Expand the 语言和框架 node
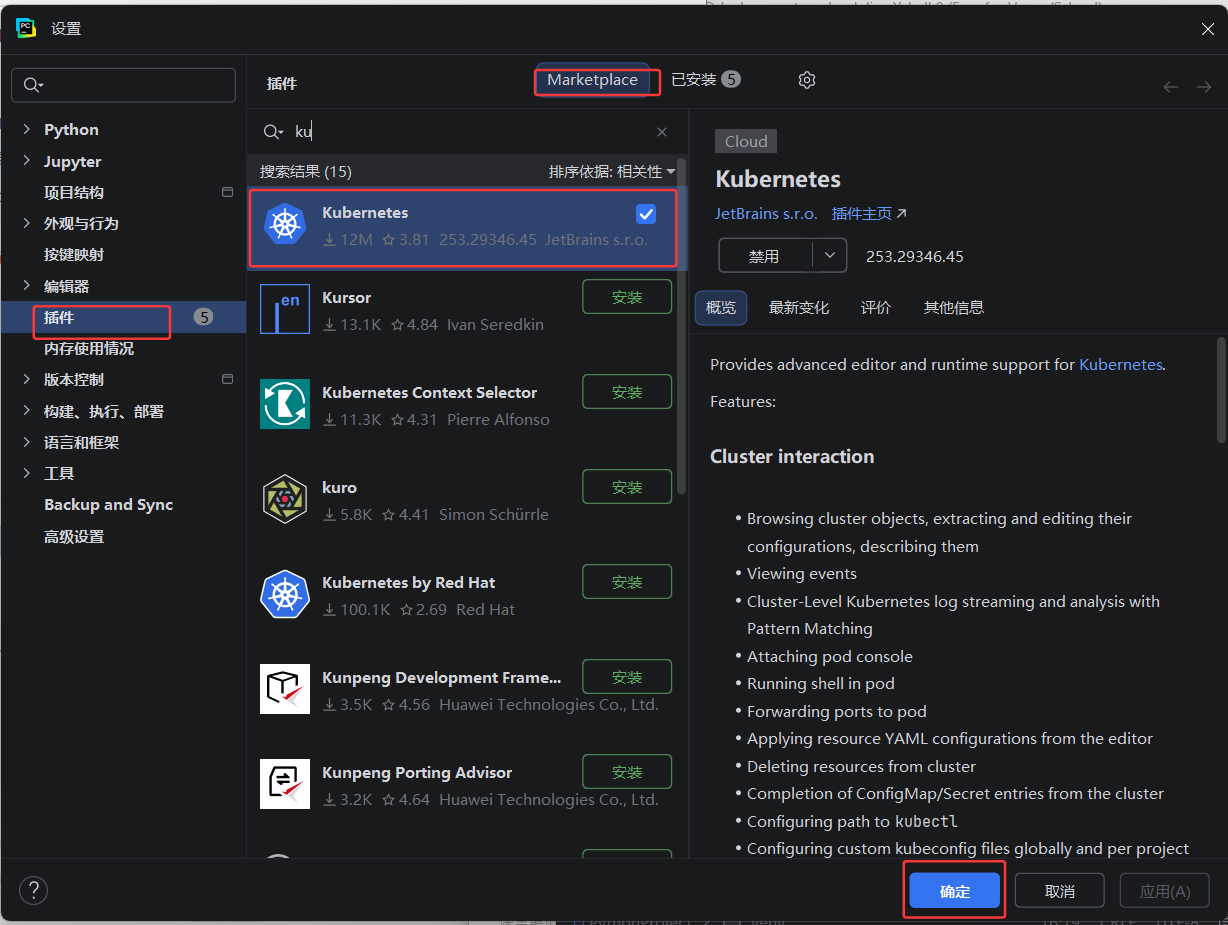This screenshot has height=925, width=1228. click(x=27, y=442)
